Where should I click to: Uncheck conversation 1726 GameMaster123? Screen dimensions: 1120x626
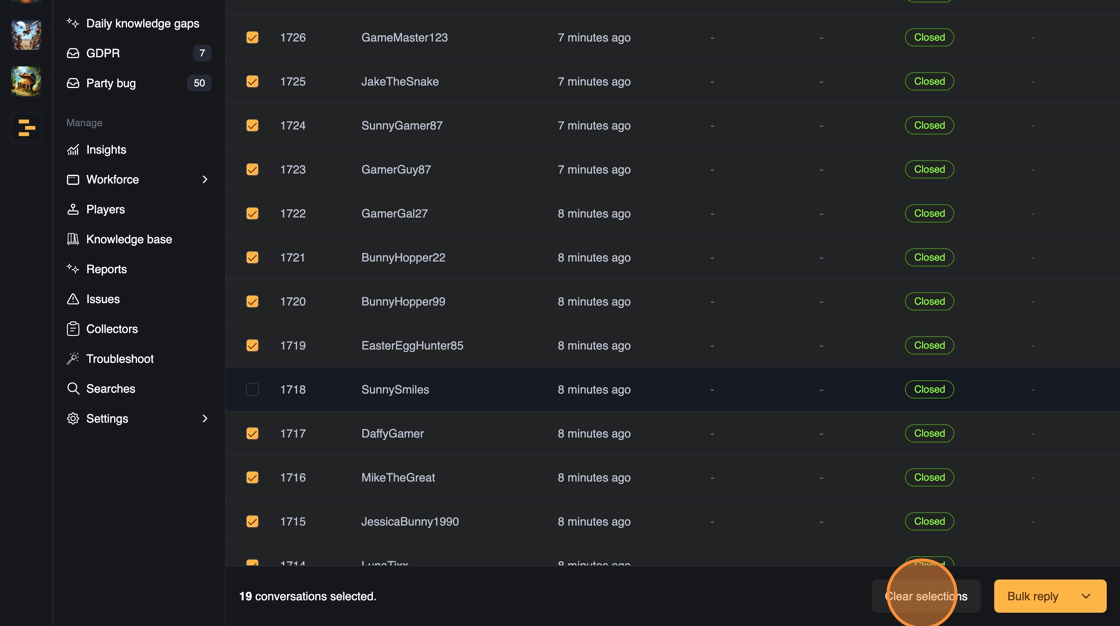(x=252, y=37)
